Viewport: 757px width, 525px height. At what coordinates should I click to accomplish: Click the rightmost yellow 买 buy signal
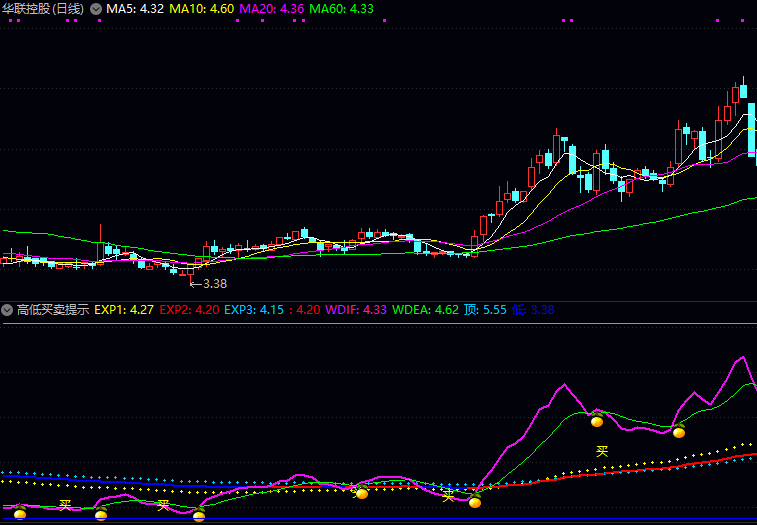(x=602, y=451)
